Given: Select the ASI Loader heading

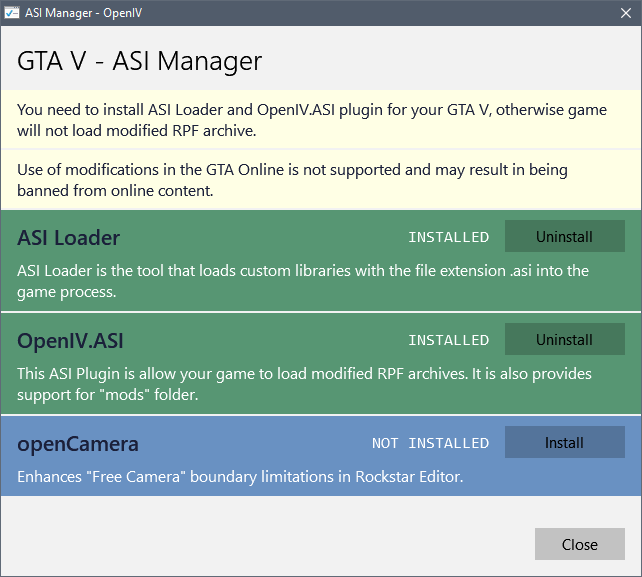Looking at the screenshot, I should pos(68,238).
